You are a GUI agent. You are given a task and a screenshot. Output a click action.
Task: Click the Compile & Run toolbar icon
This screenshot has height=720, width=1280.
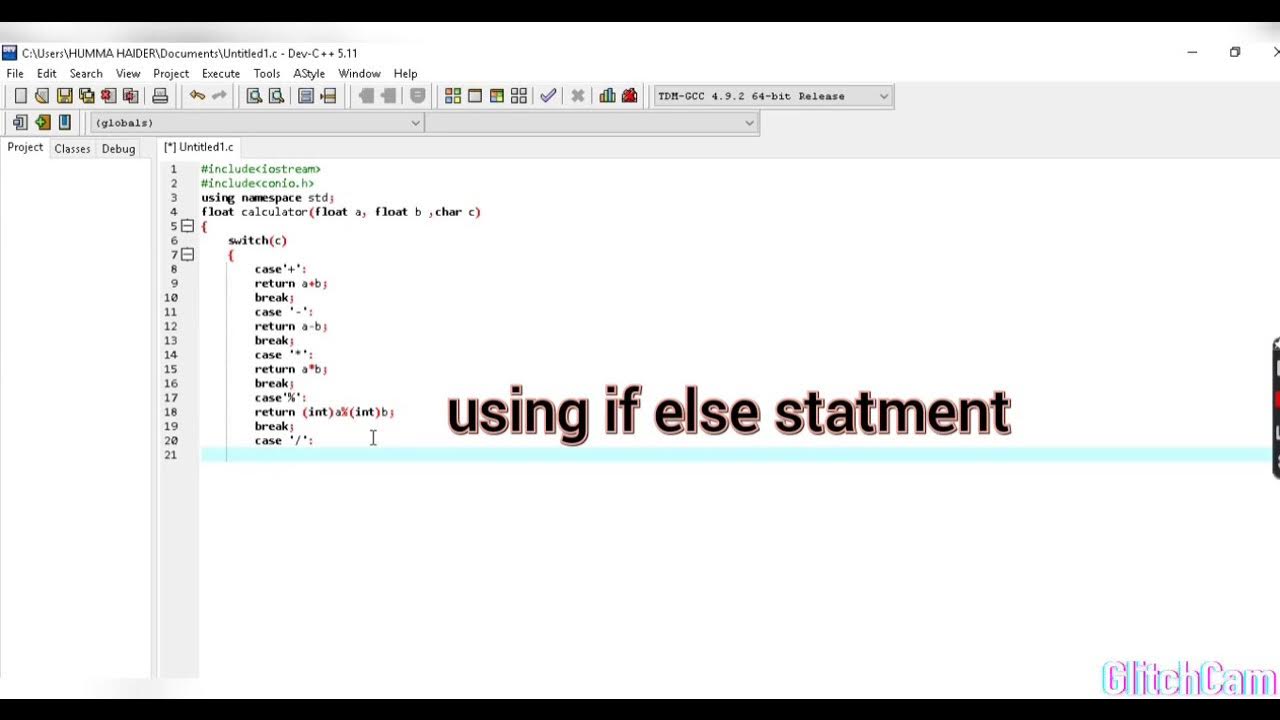497,96
